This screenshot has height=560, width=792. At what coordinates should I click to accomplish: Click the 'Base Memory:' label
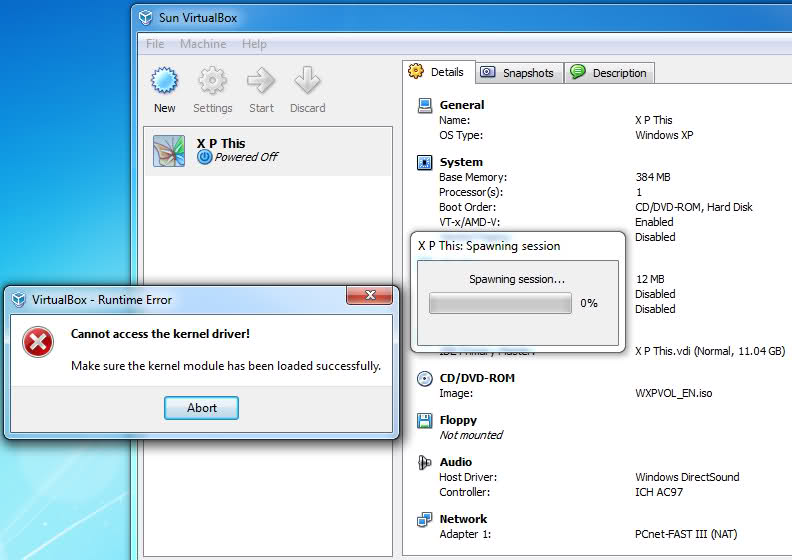473,177
